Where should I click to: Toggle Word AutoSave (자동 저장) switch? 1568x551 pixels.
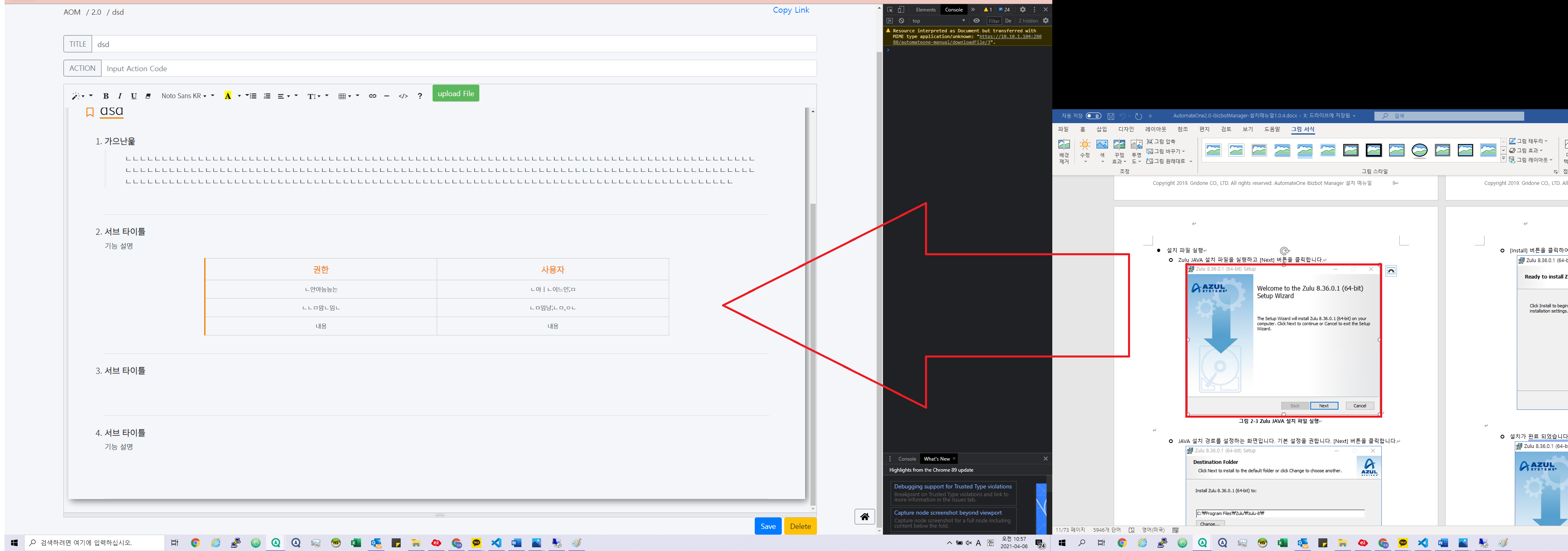[1094, 116]
